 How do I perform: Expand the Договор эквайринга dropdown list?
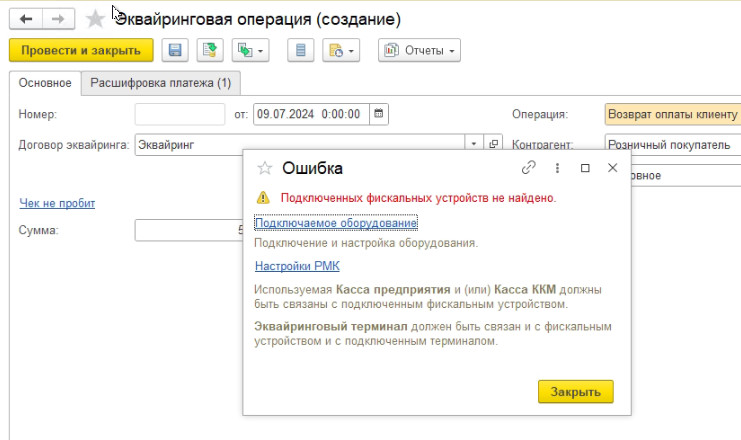tap(474, 144)
